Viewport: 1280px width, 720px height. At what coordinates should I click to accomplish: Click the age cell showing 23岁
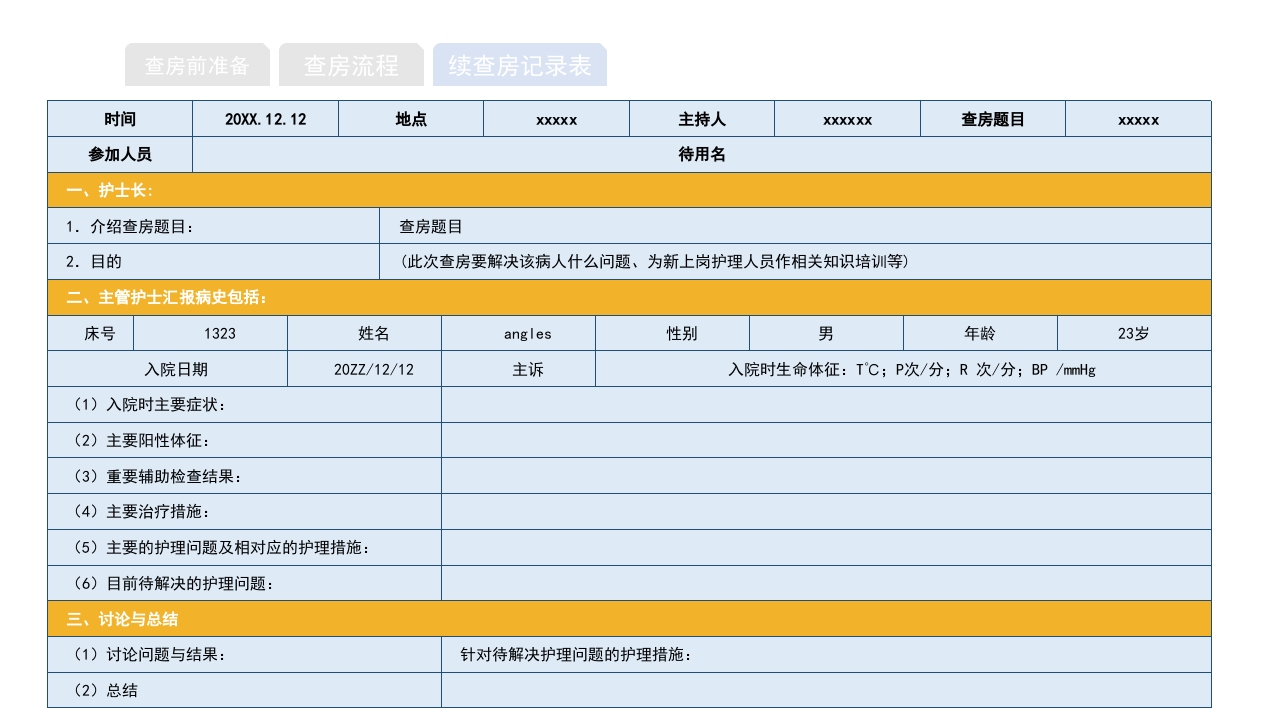coord(1135,333)
